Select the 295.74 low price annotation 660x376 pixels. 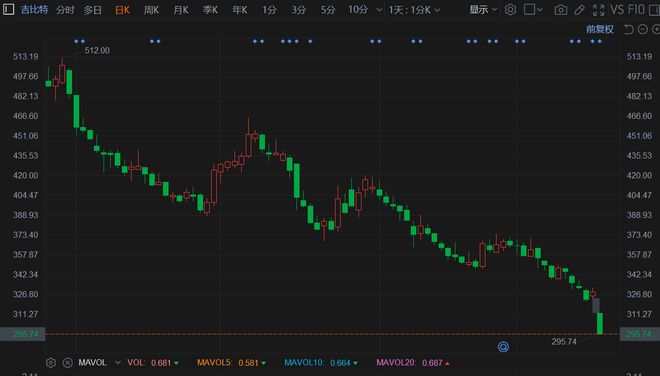click(x=564, y=341)
